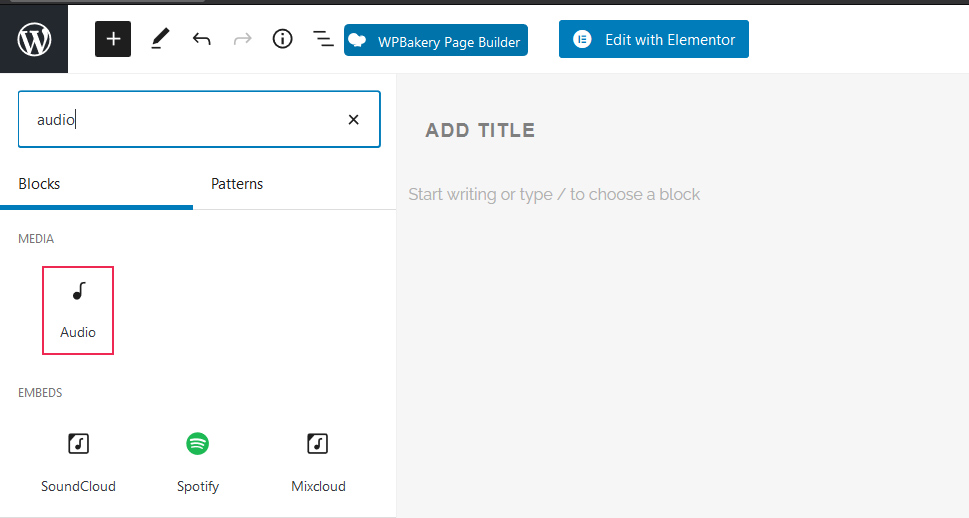Screen dimensions: 969x518
Task: Select the Tools pencil icon
Action: tap(160, 39)
